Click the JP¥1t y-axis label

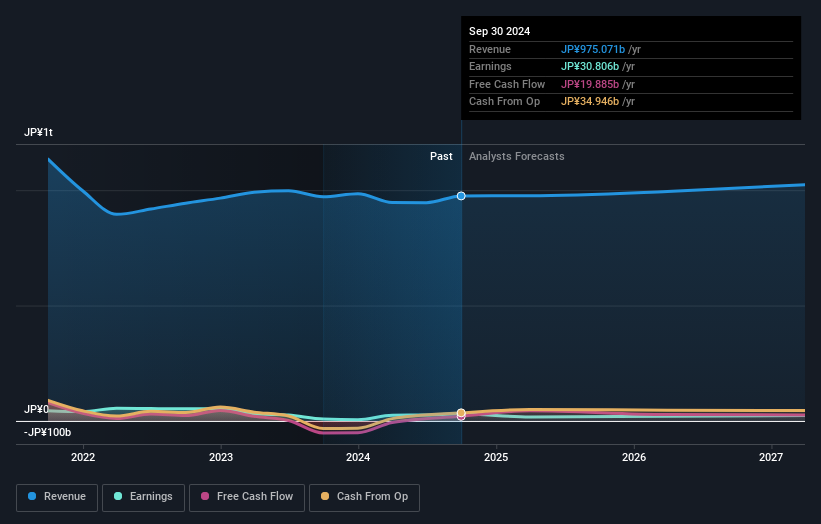pyautogui.click(x=38, y=132)
